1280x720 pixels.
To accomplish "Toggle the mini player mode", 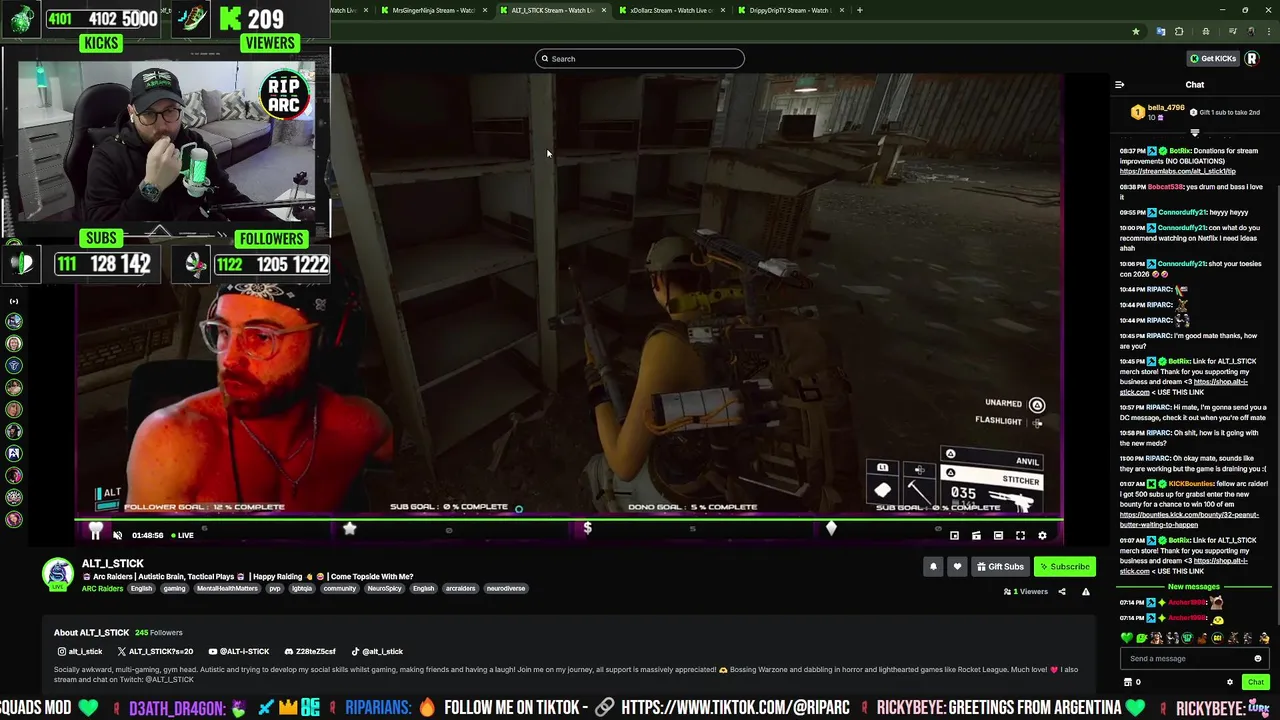I will (954, 536).
